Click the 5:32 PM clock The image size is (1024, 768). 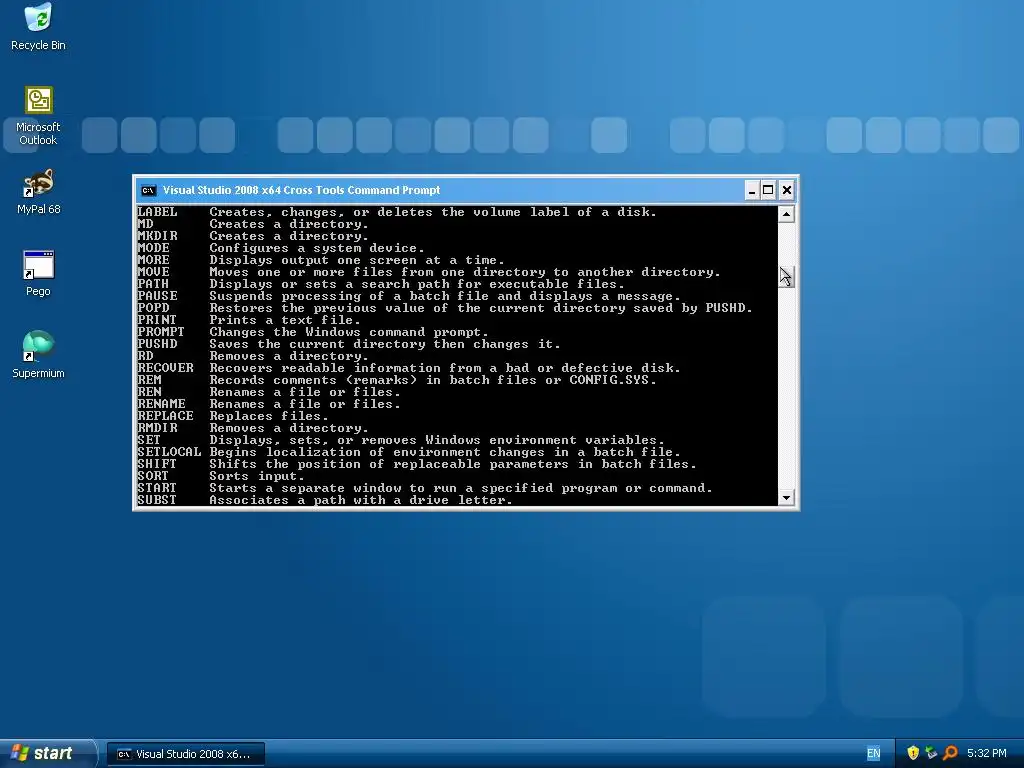[x=987, y=754]
